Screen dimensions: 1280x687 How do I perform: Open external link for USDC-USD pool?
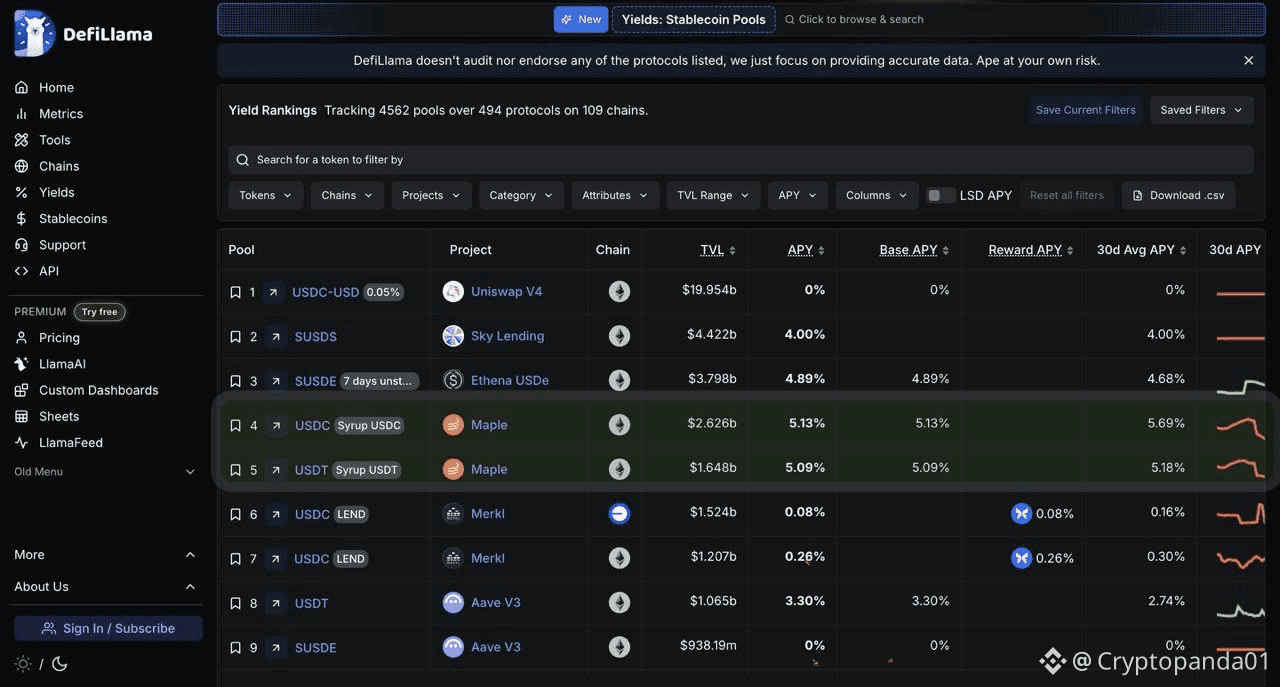pos(273,292)
